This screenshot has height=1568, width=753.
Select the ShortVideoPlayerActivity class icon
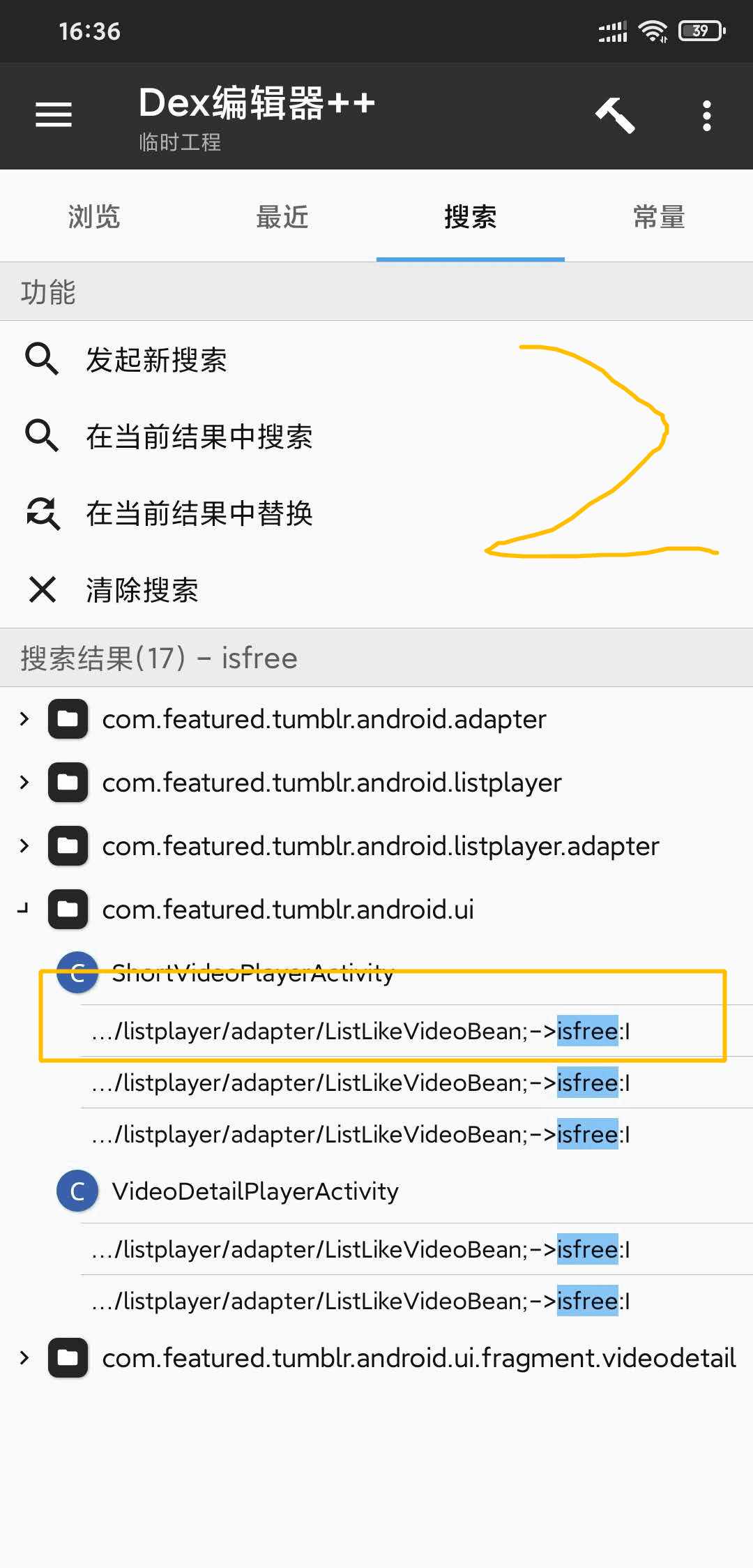(x=77, y=972)
